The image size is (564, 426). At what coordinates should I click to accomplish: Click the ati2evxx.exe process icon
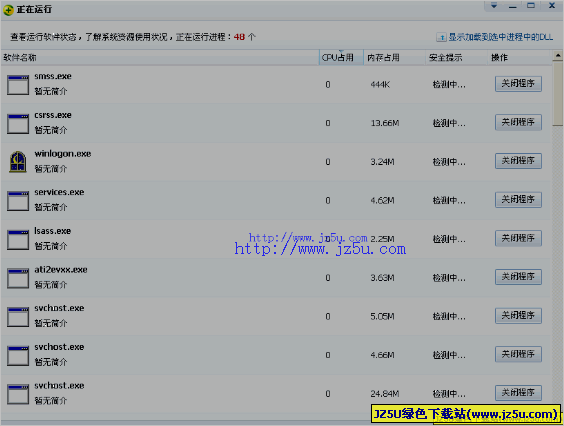coord(18,278)
